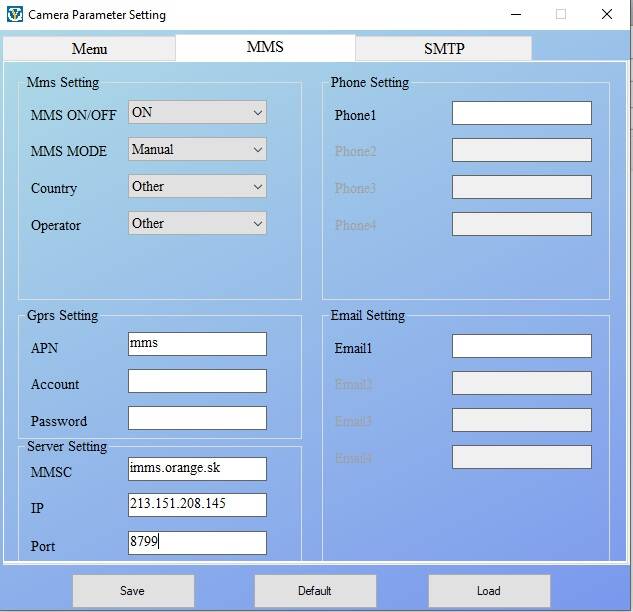633x612 pixels.
Task: Click the Default button
Action: (315, 591)
